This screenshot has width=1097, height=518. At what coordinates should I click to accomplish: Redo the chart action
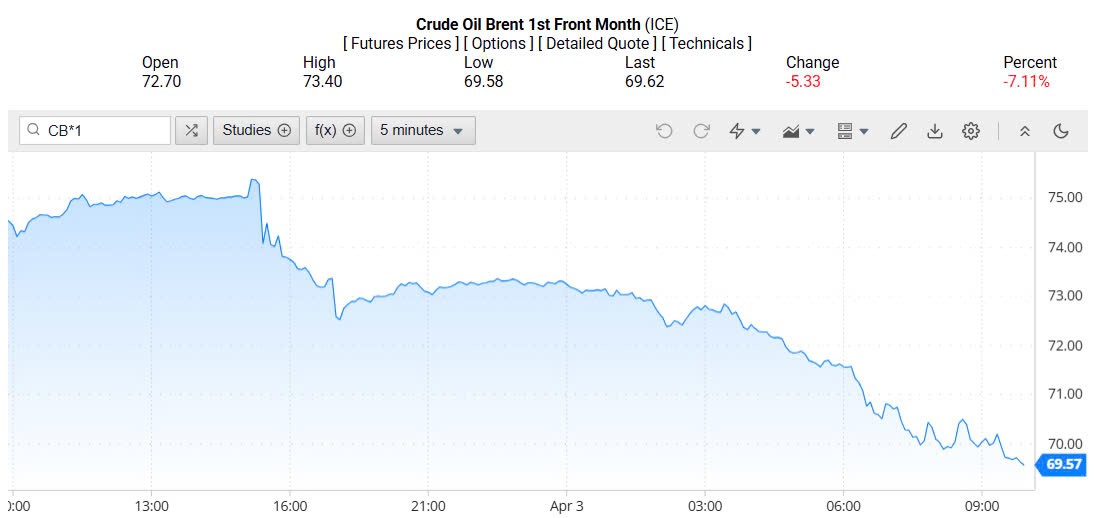(701, 131)
